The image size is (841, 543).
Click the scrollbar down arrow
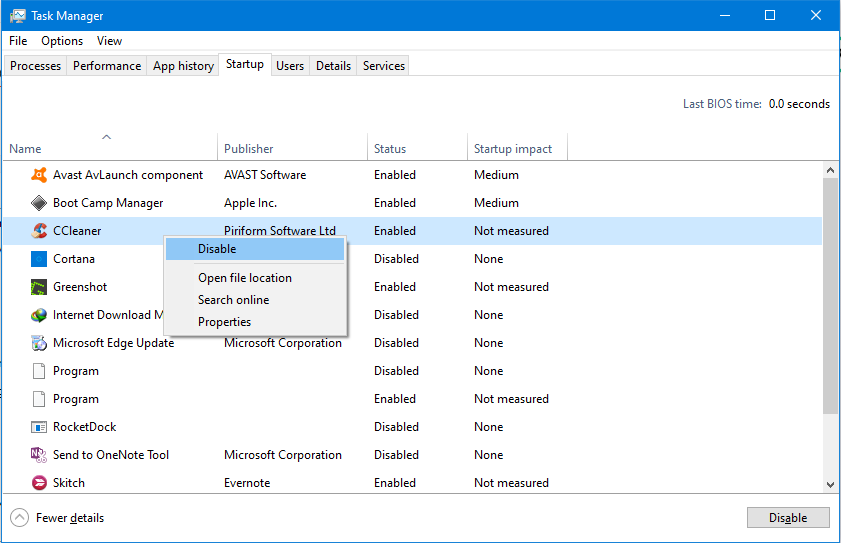[x=830, y=485]
